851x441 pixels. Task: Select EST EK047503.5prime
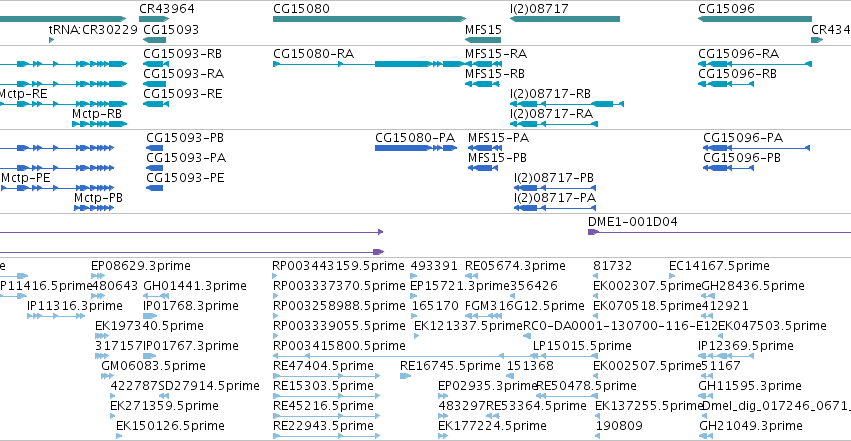click(772, 326)
